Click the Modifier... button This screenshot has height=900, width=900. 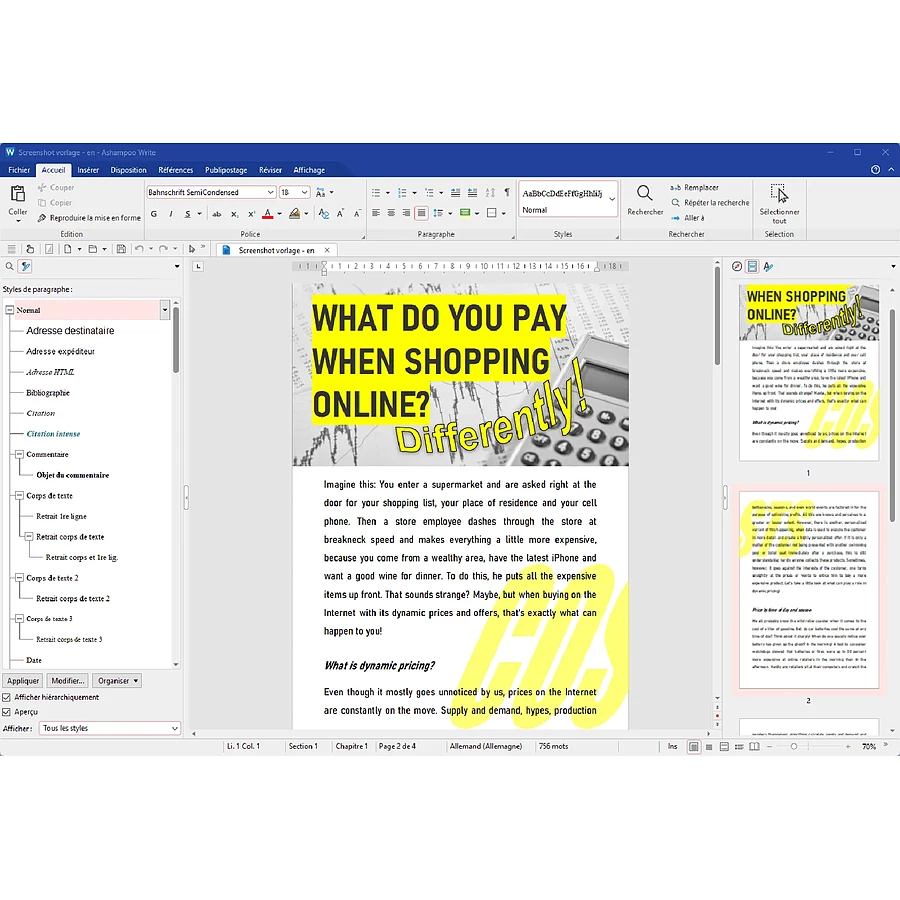(x=68, y=681)
